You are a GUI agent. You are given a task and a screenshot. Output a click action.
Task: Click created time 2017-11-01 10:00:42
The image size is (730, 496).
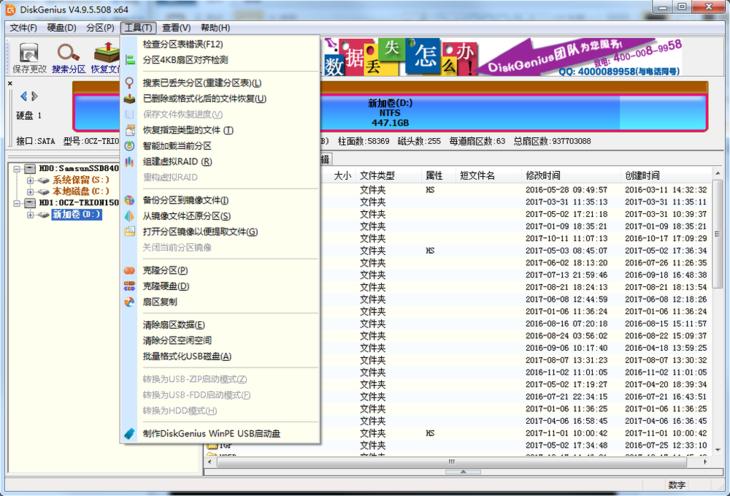coord(666,433)
